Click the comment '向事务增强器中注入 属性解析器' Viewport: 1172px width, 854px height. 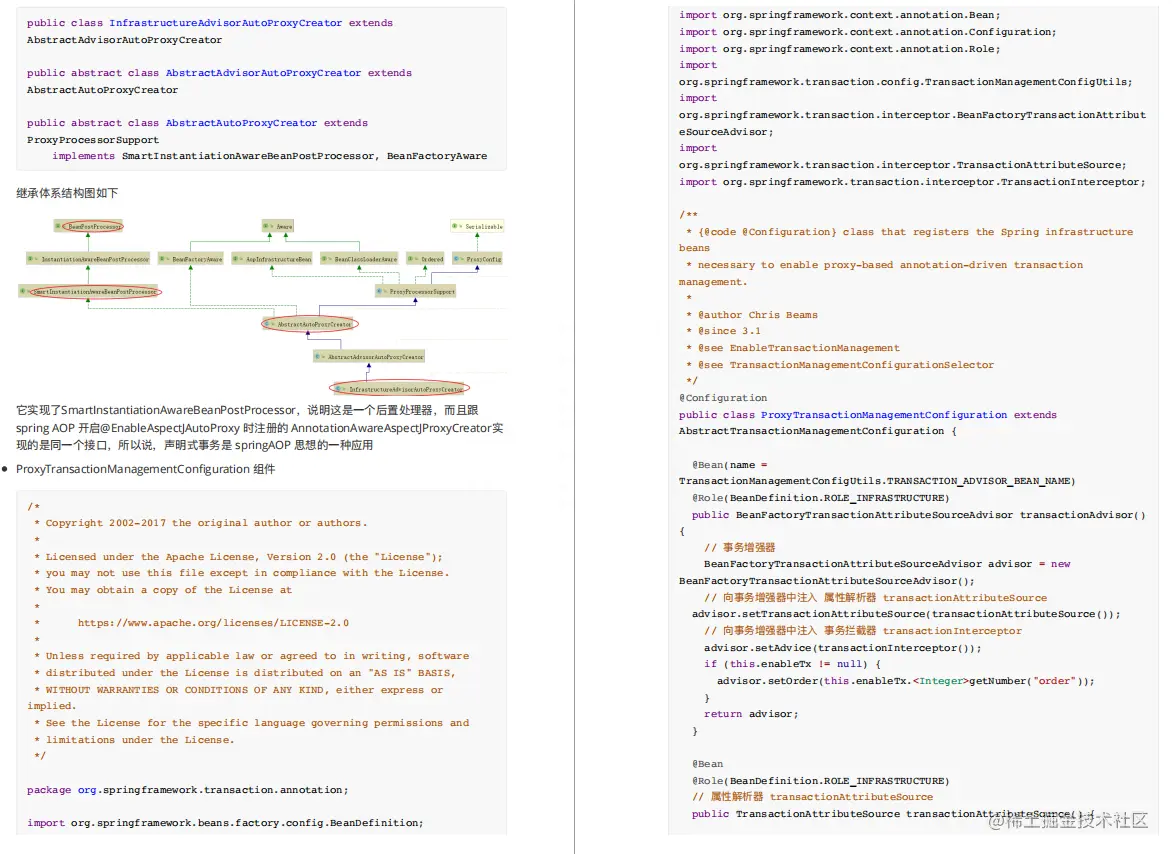point(875,598)
